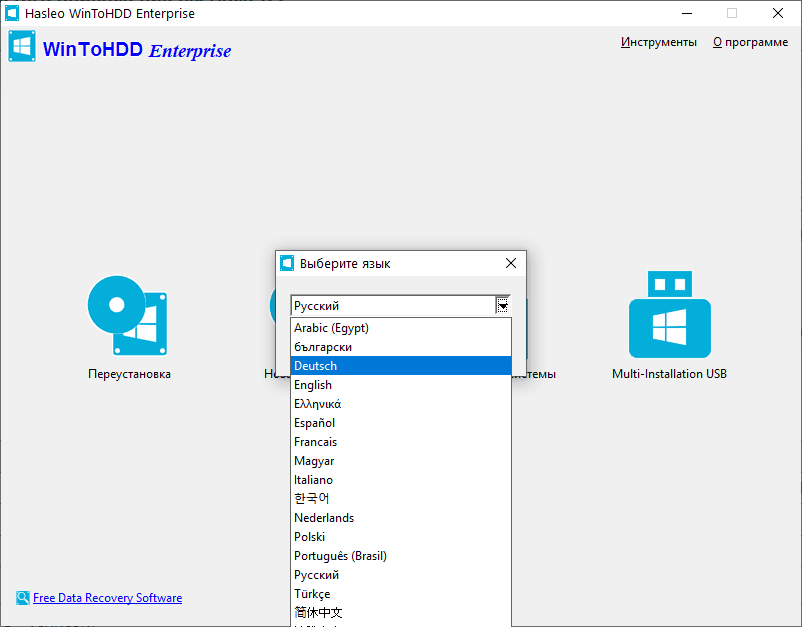Close the Выберите язык dialog
Image resolution: width=802 pixels, height=627 pixels.
(x=510, y=263)
